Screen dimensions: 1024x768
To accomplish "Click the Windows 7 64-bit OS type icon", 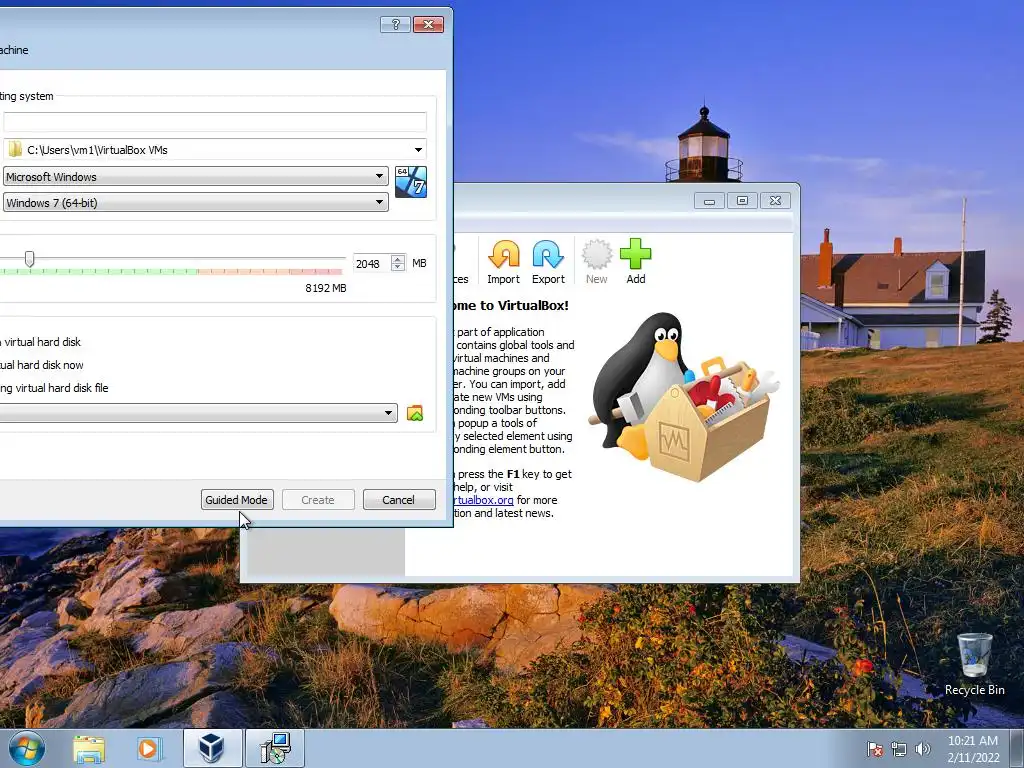I will (411, 182).
